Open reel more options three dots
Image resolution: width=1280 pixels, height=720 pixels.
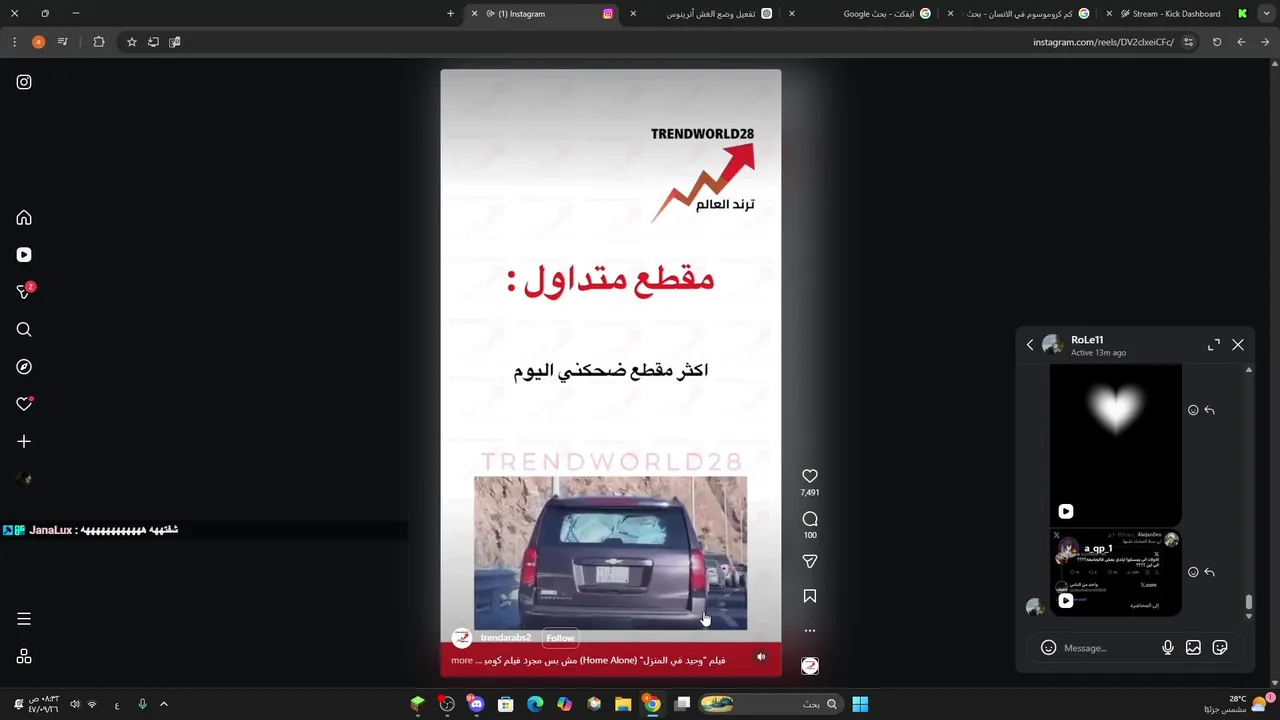coord(810,631)
